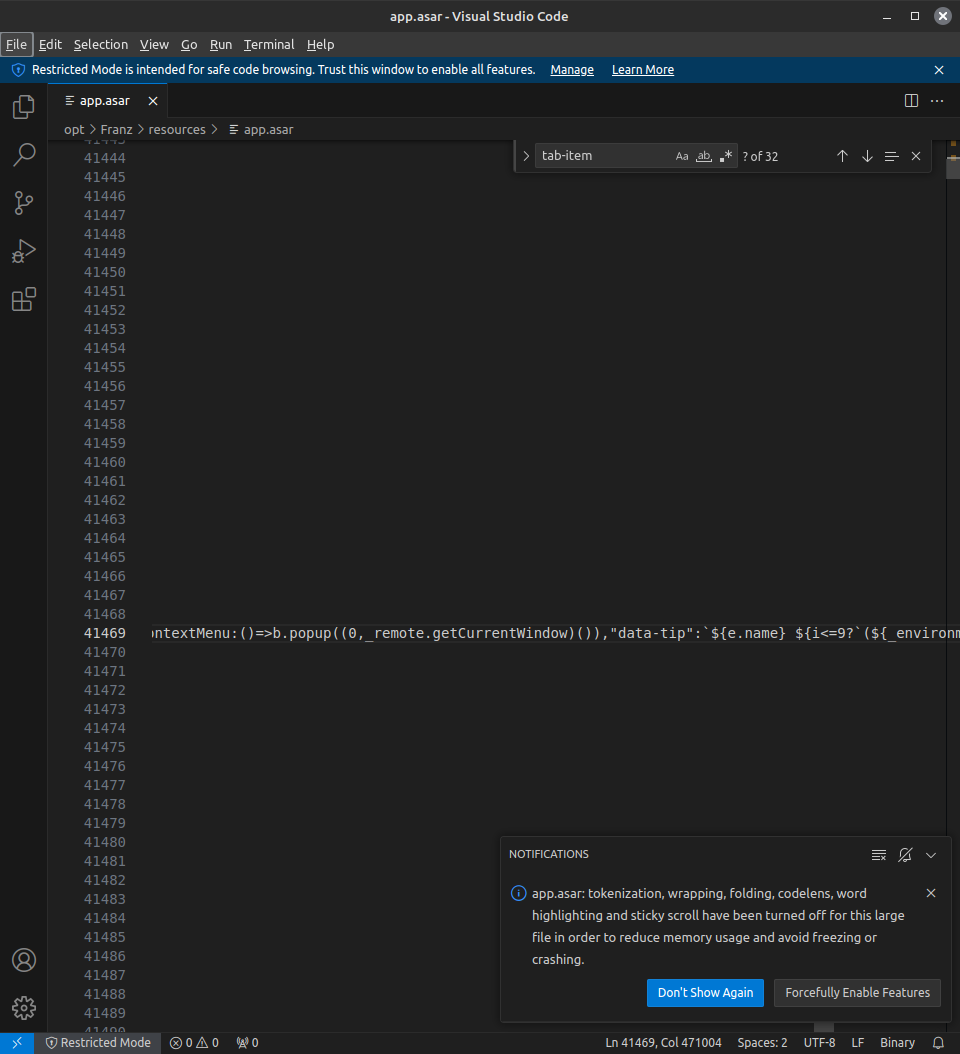Dismiss the app.asar large file notification
The height and width of the screenshot is (1054, 960).
point(931,893)
